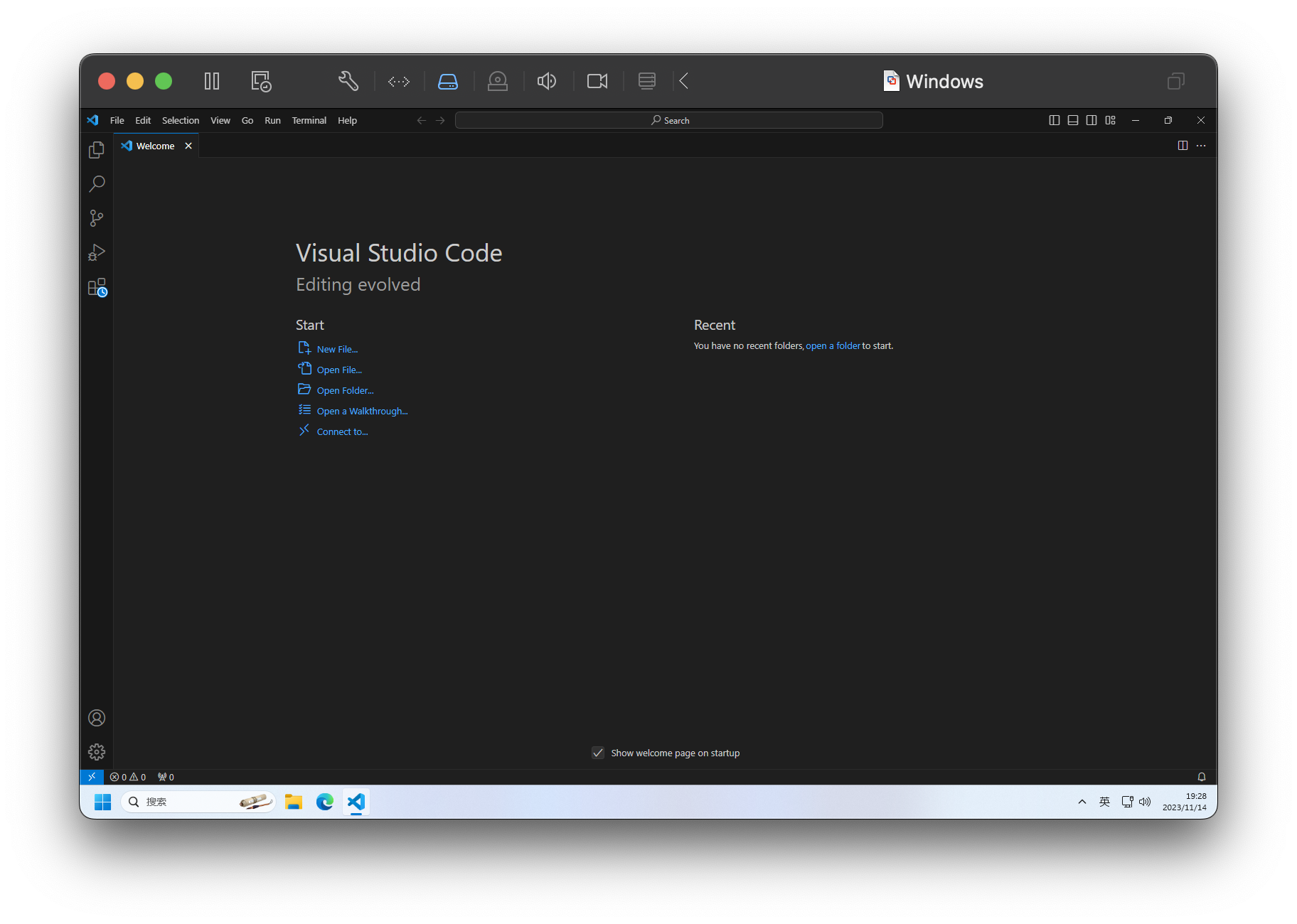This screenshot has height=924, width=1297.
Task: Open the Source Control view
Action: click(97, 218)
